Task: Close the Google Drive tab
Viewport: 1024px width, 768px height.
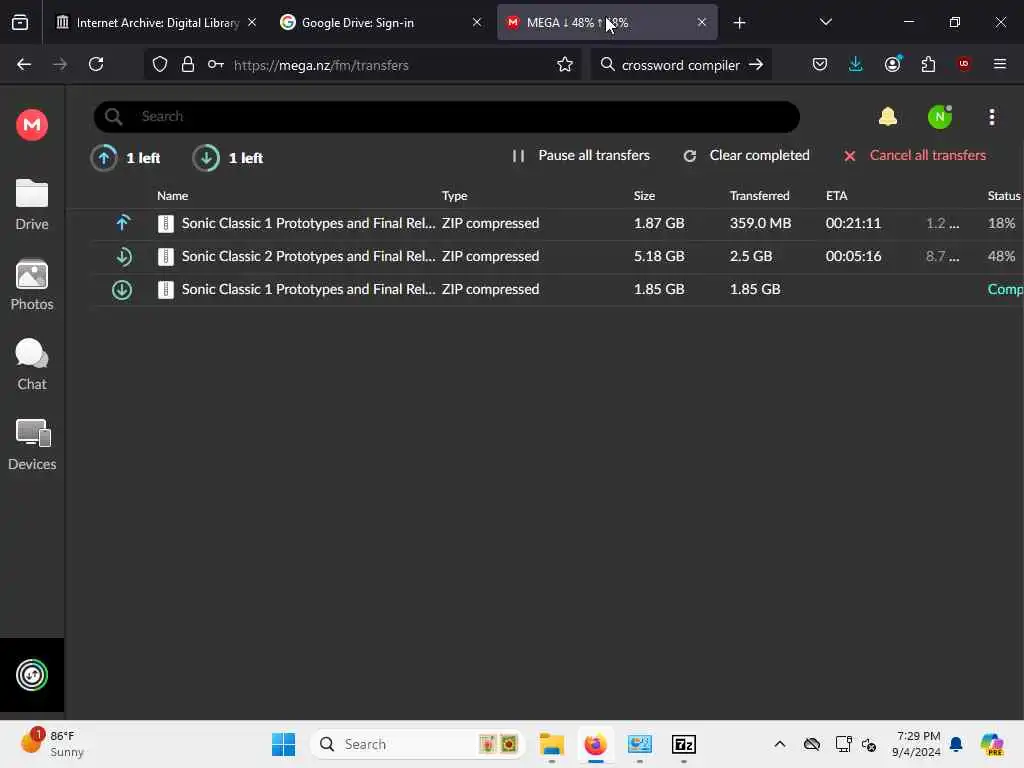Action: 477,22
